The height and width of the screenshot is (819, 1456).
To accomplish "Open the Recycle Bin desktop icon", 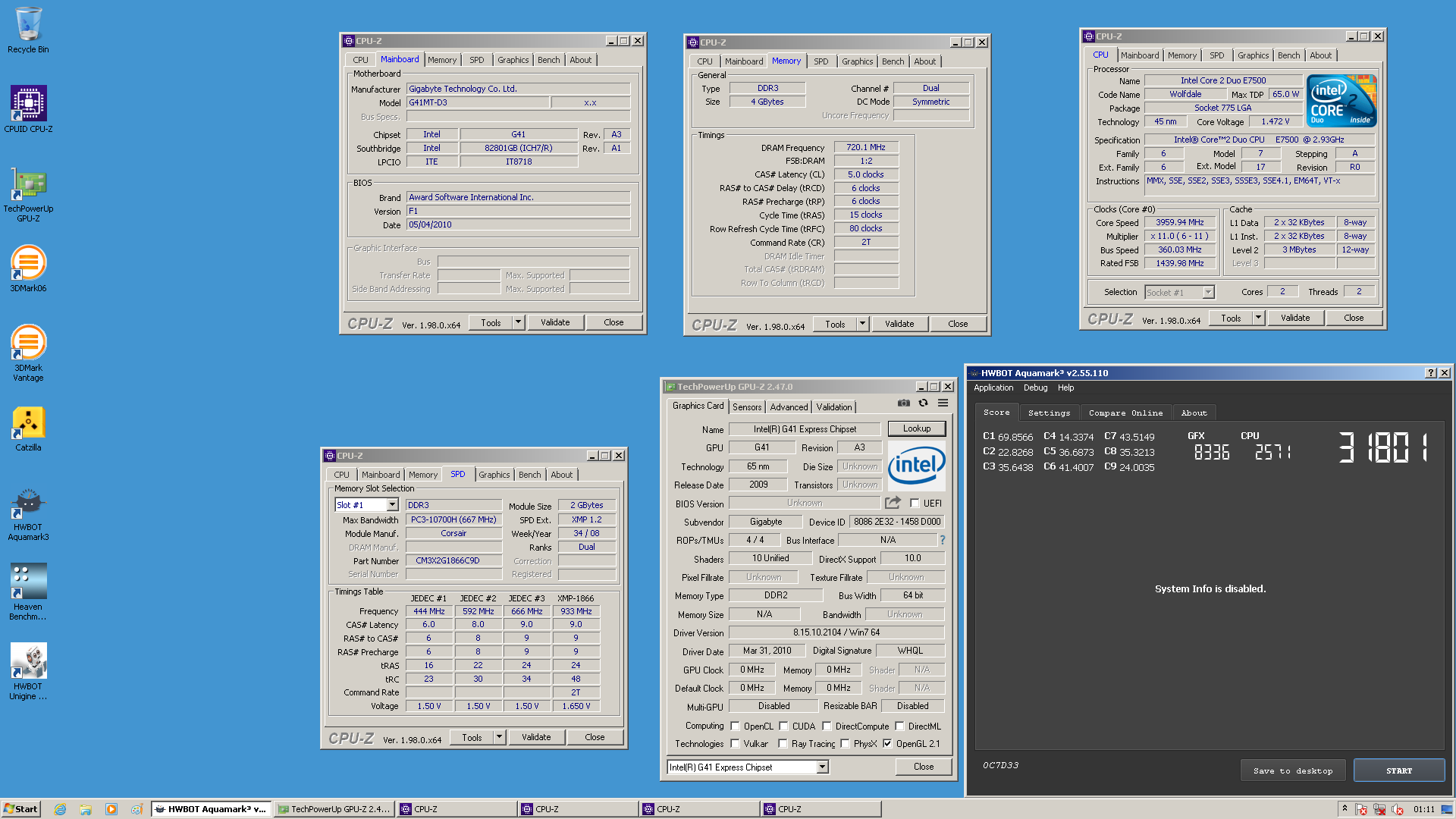I will click(x=28, y=30).
